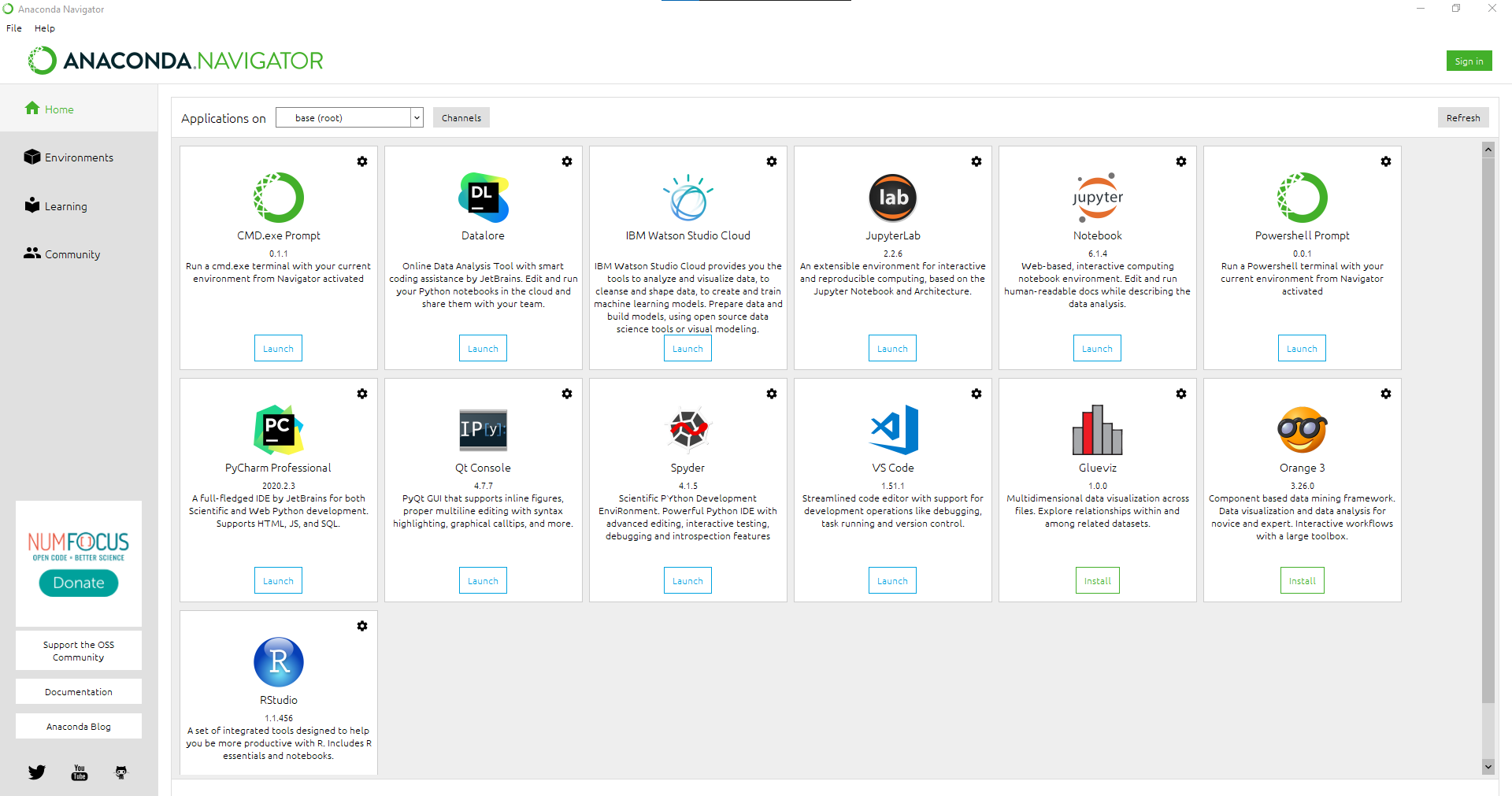This screenshot has height=796, width=1512.
Task: Refresh the applications list
Action: 1463,118
